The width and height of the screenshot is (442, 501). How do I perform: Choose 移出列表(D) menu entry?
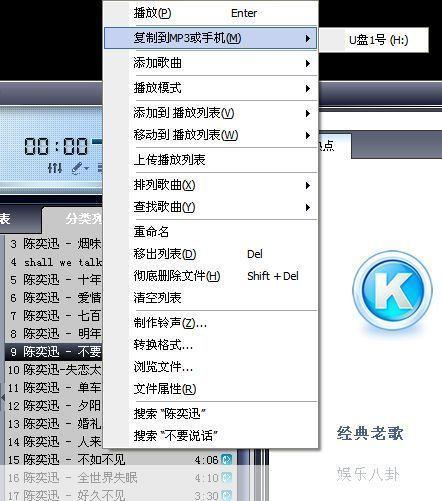[x=211, y=254]
